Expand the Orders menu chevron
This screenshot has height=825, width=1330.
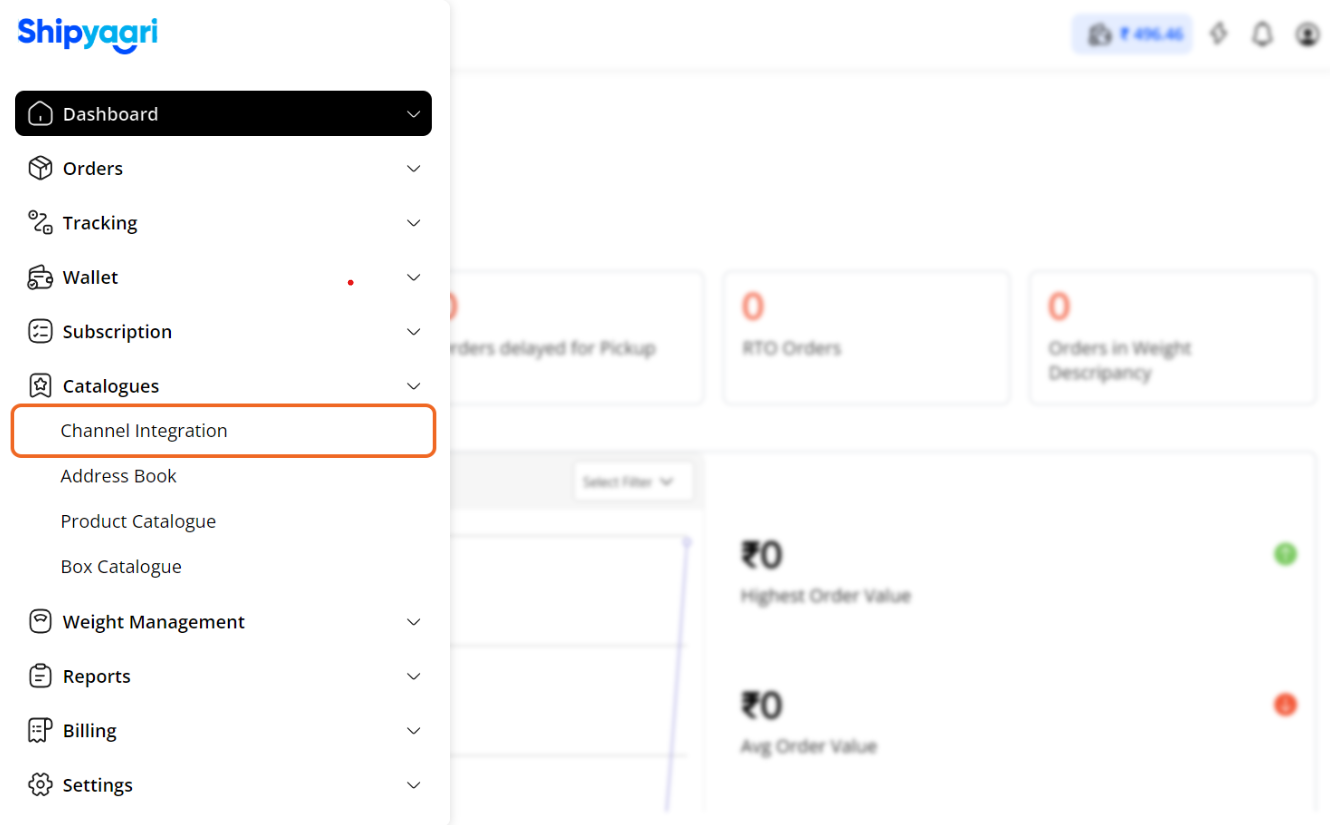click(413, 168)
